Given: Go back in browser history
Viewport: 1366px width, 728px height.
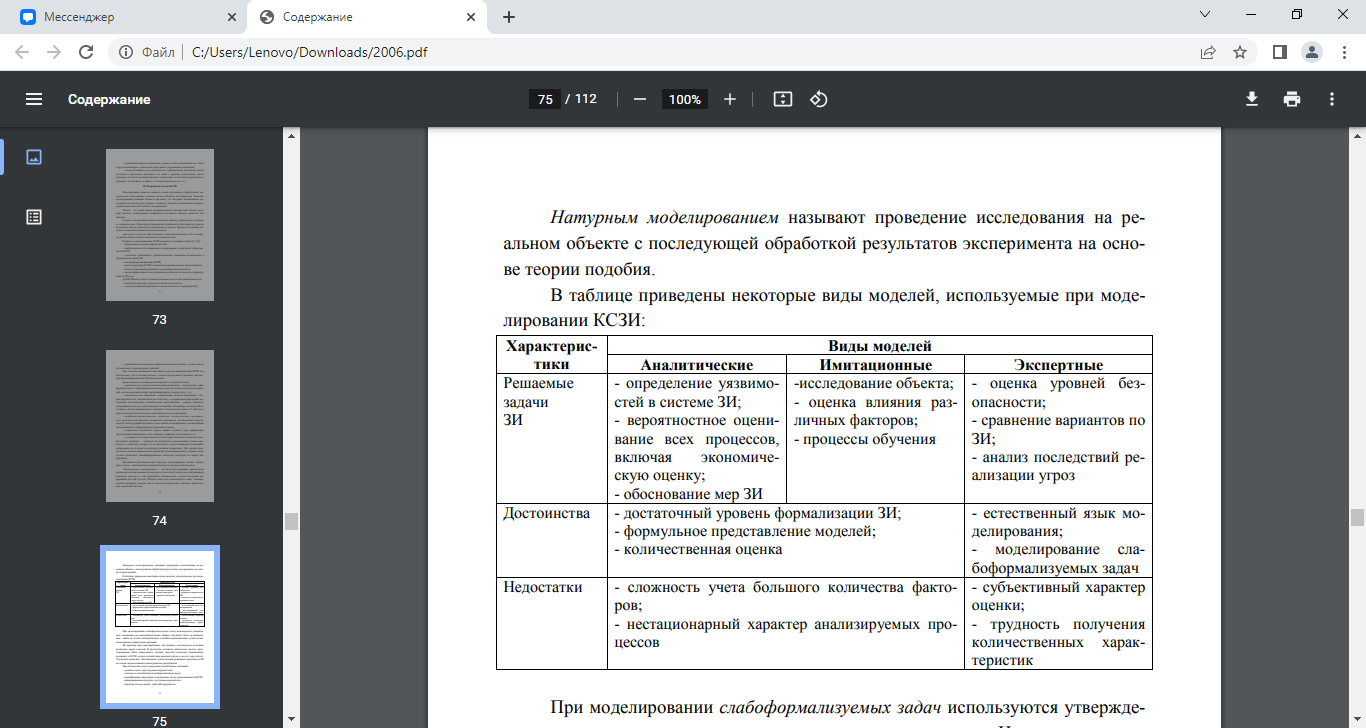Looking at the screenshot, I should (x=22, y=52).
